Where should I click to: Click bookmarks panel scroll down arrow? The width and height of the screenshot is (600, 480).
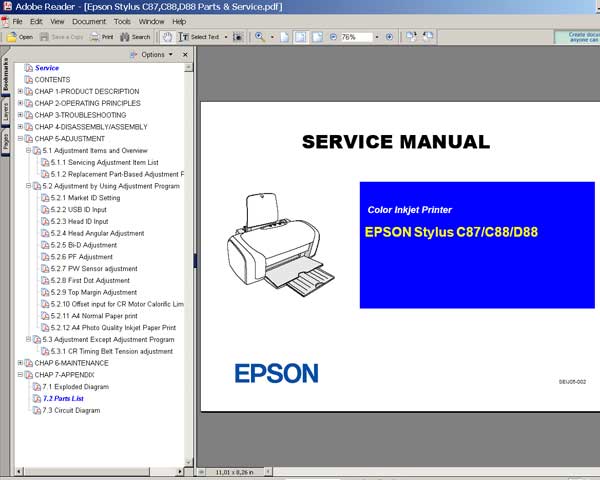[x=188, y=462]
